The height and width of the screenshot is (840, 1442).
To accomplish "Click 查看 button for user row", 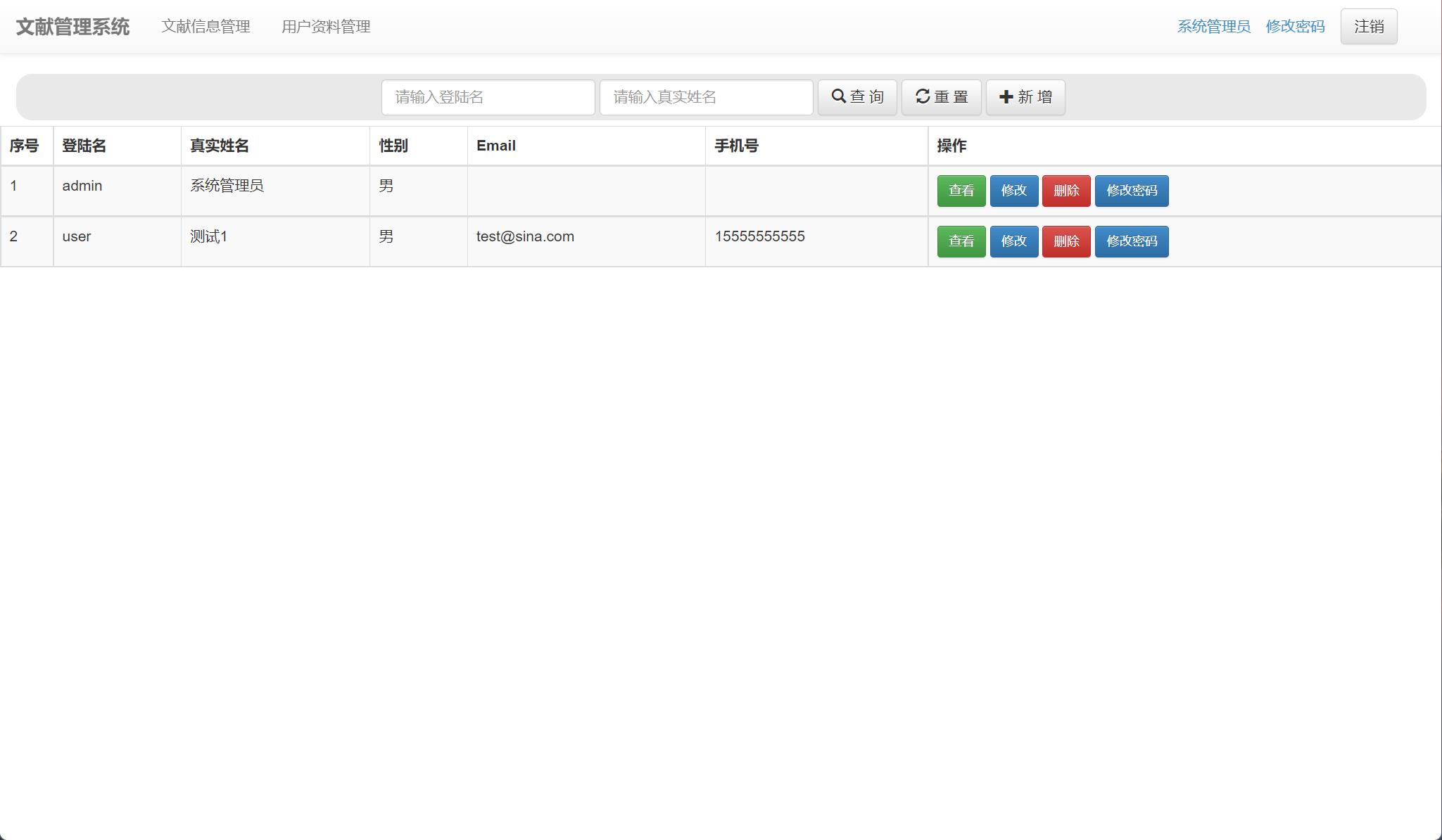I will (961, 241).
